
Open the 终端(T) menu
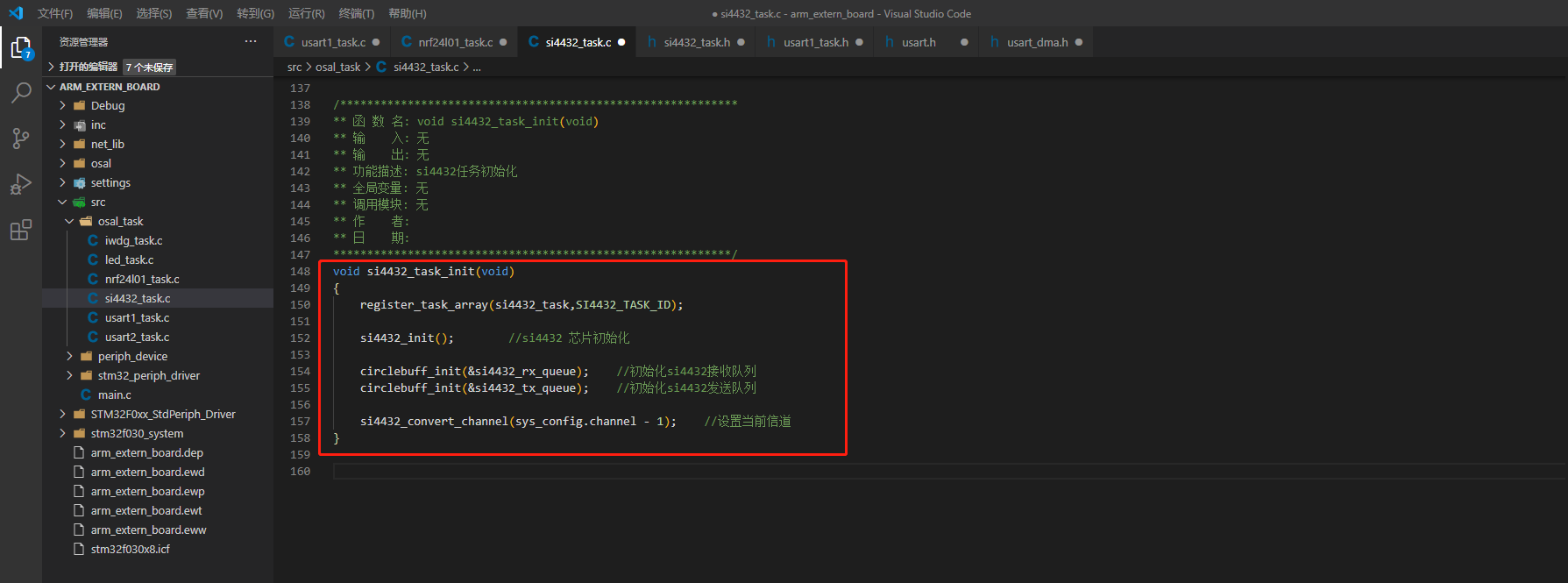click(356, 13)
